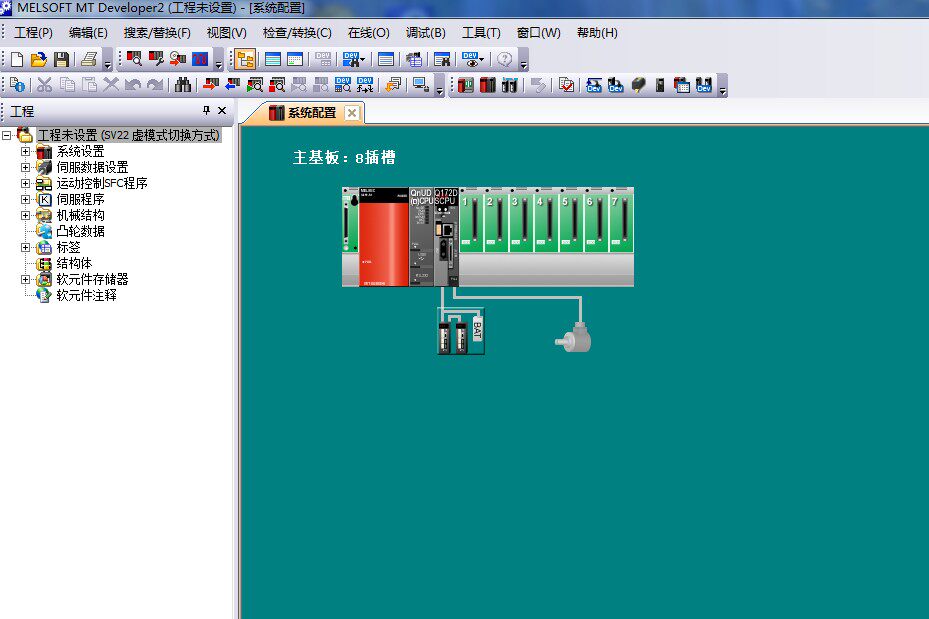Open the 工具(T) menu
The width and height of the screenshot is (929, 619).
point(481,33)
